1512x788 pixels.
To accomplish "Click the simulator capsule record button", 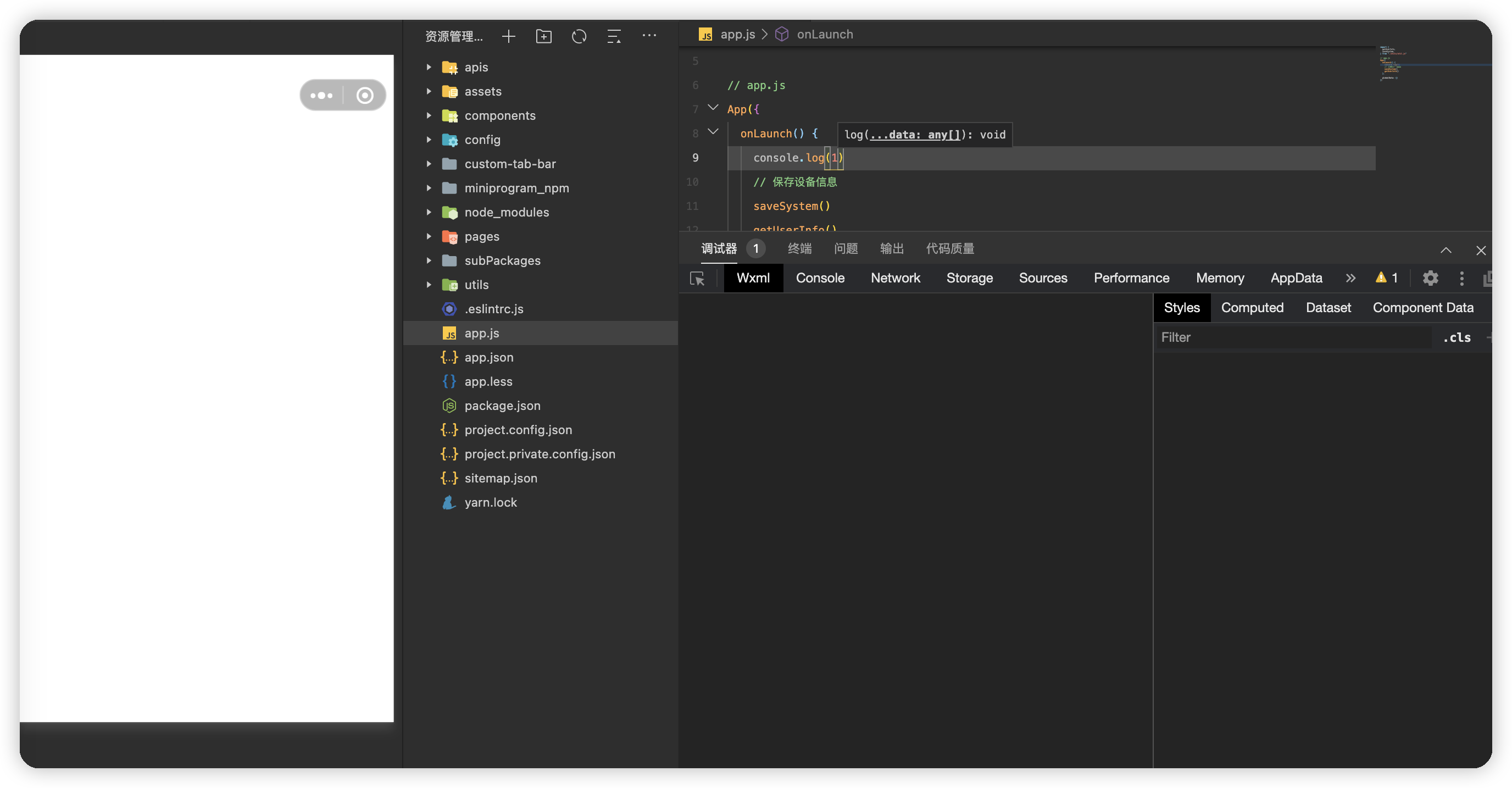I will 364,95.
